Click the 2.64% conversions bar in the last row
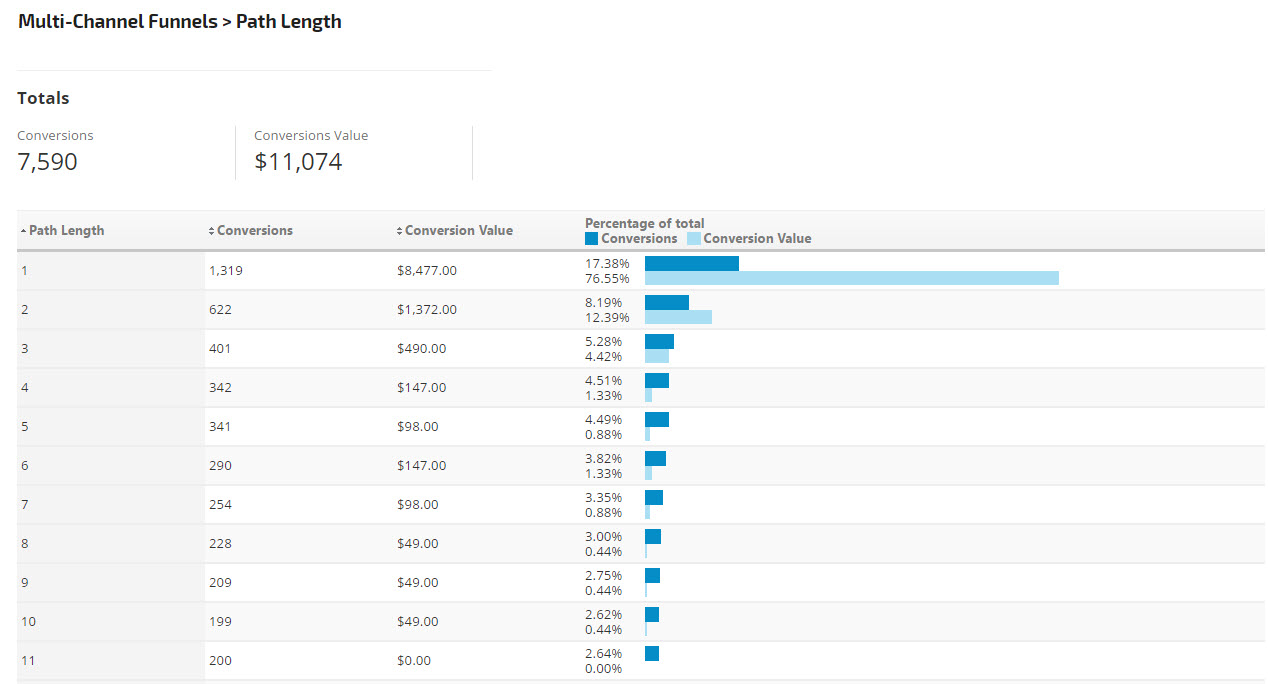 (x=651, y=653)
